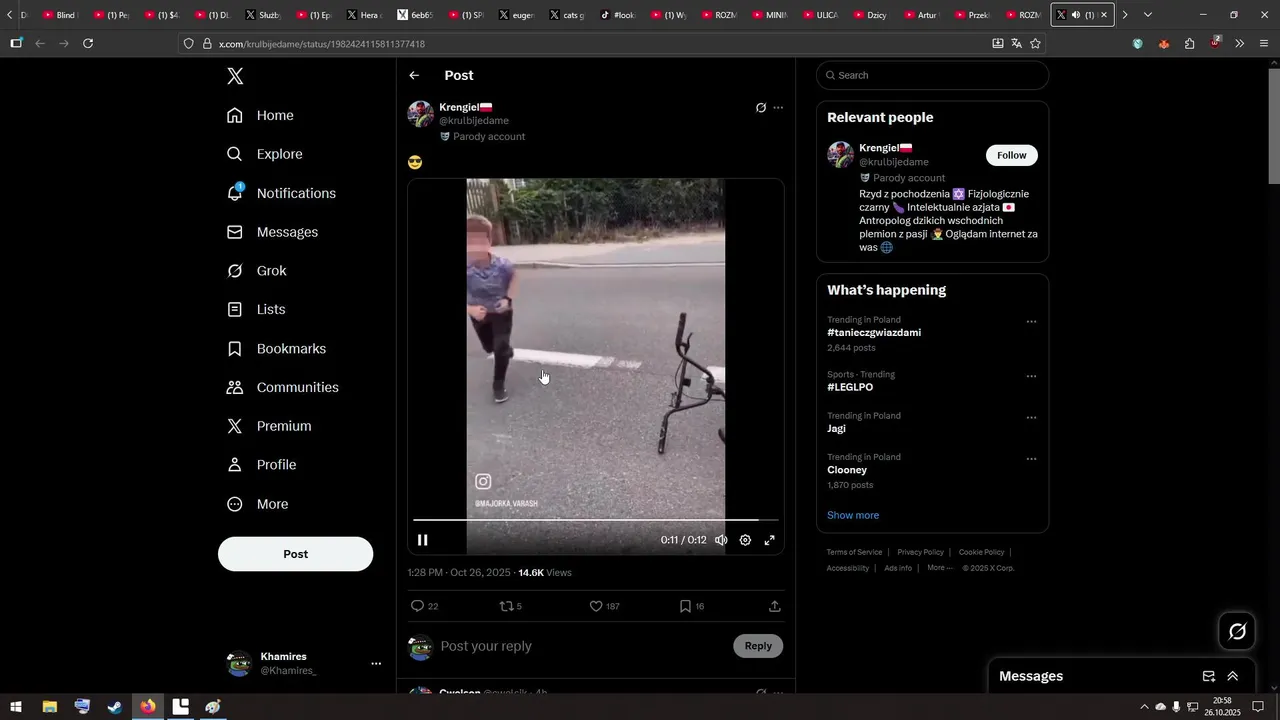The height and width of the screenshot is (720, 1280).
Task: Click the video progress bar
Action: [595, 520]
